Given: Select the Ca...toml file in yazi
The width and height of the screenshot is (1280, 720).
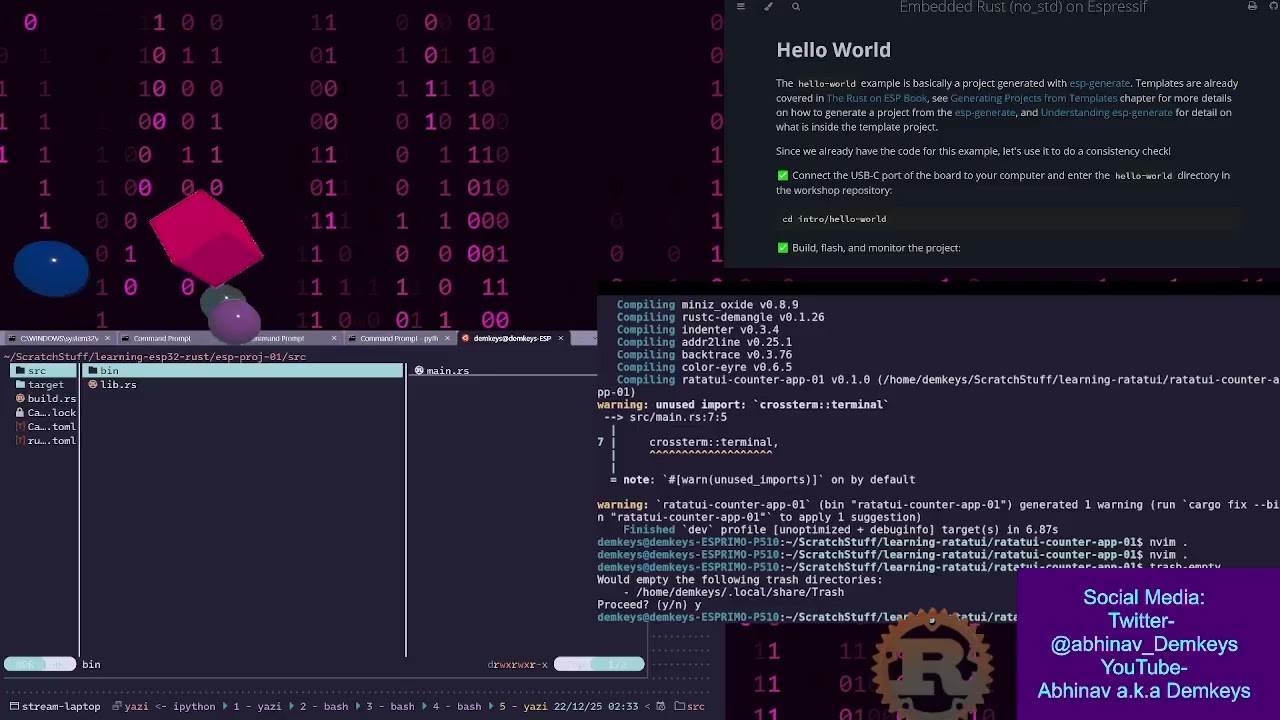Looking at the screenshot, I should tap(43, 427).
